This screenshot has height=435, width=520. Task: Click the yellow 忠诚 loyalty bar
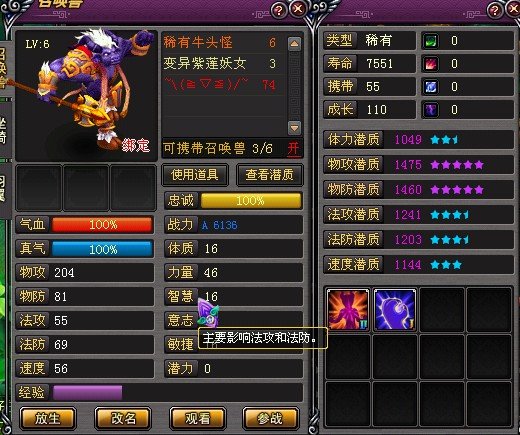tap(251, 201)
